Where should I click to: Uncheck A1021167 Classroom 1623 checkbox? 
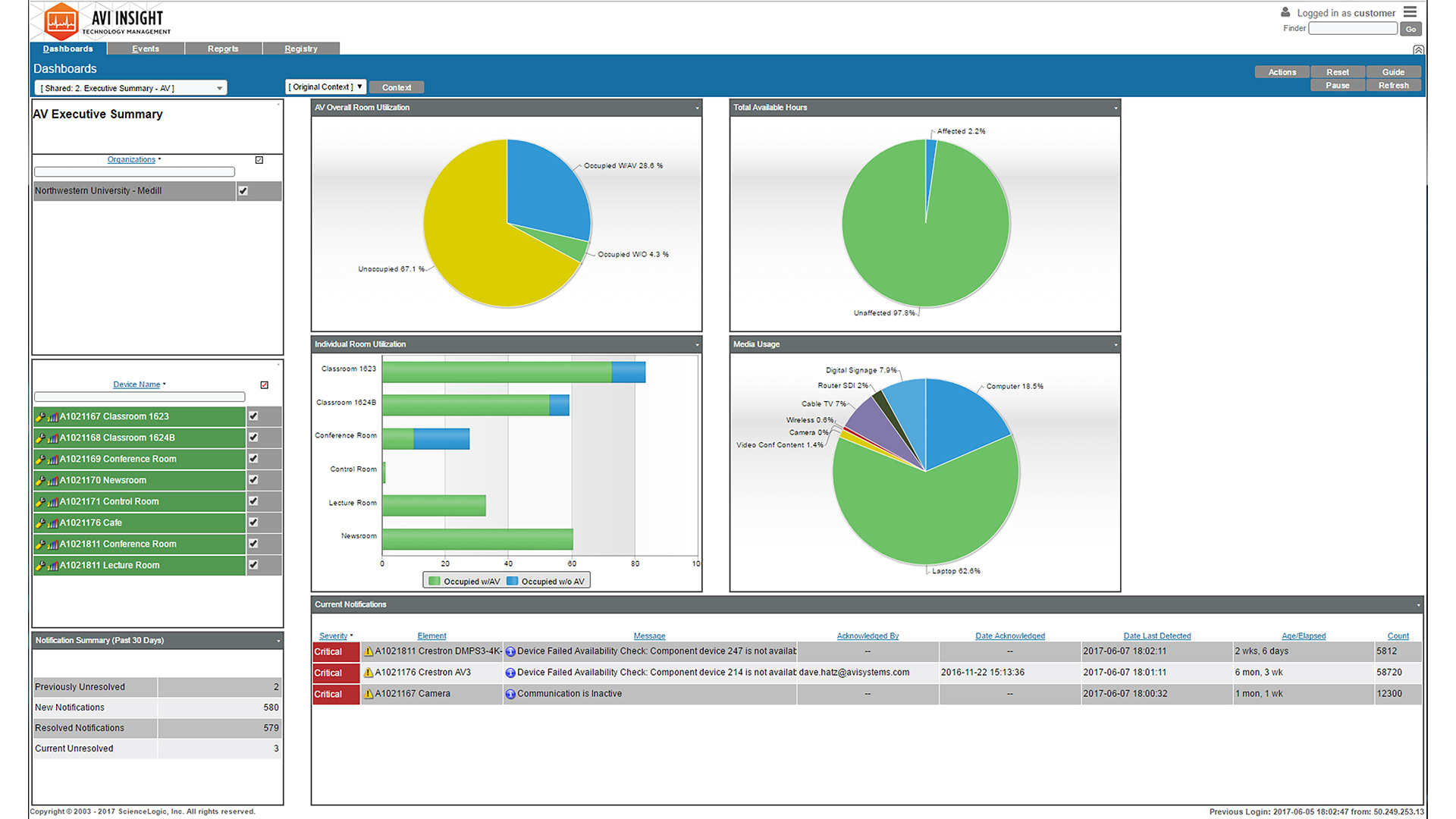253,416
